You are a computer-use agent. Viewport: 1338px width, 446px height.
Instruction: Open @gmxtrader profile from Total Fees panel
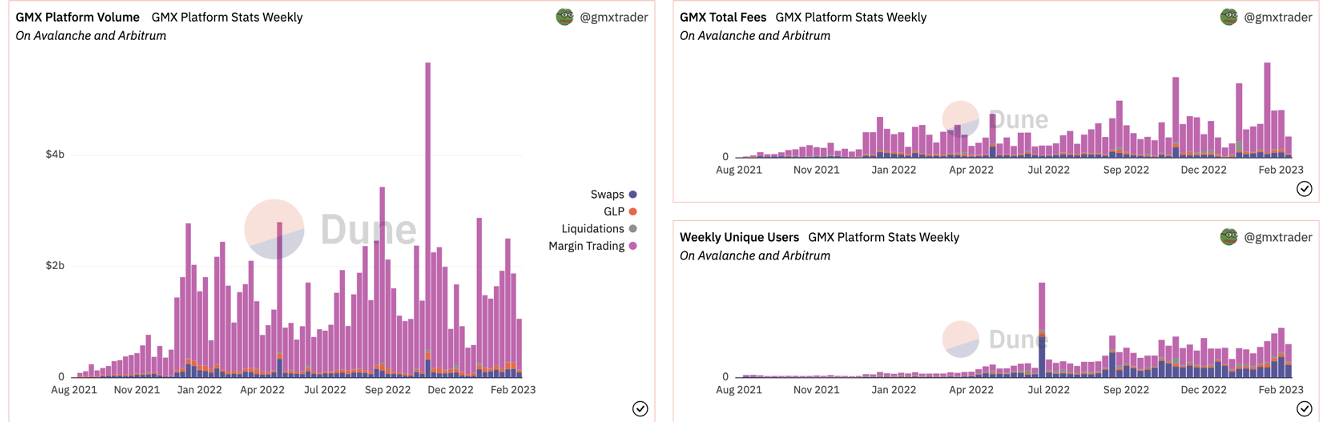[1277, 17]
